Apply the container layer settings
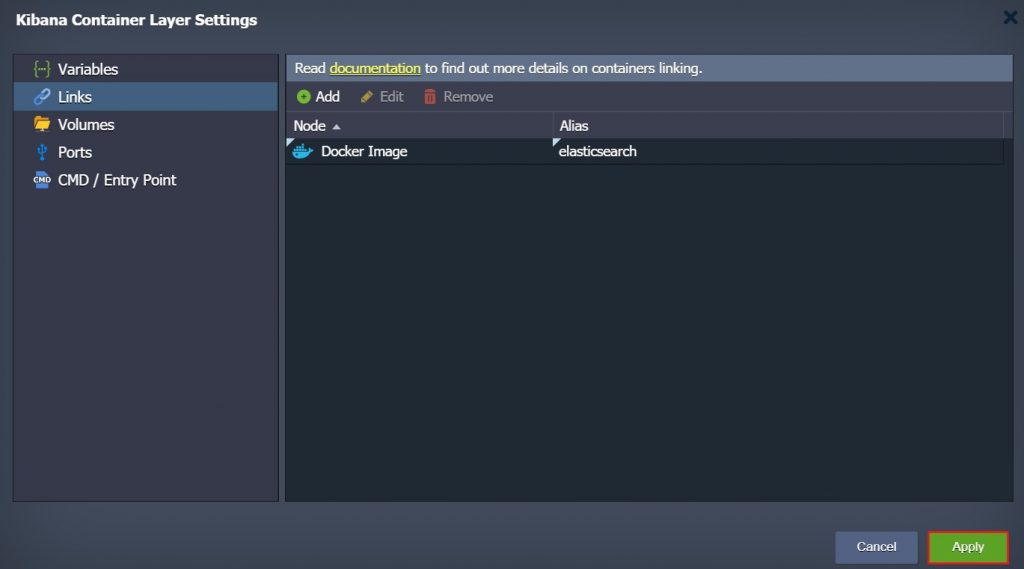Image resolution: width=1024 pixels, height=569 pixels. [968, 547]
